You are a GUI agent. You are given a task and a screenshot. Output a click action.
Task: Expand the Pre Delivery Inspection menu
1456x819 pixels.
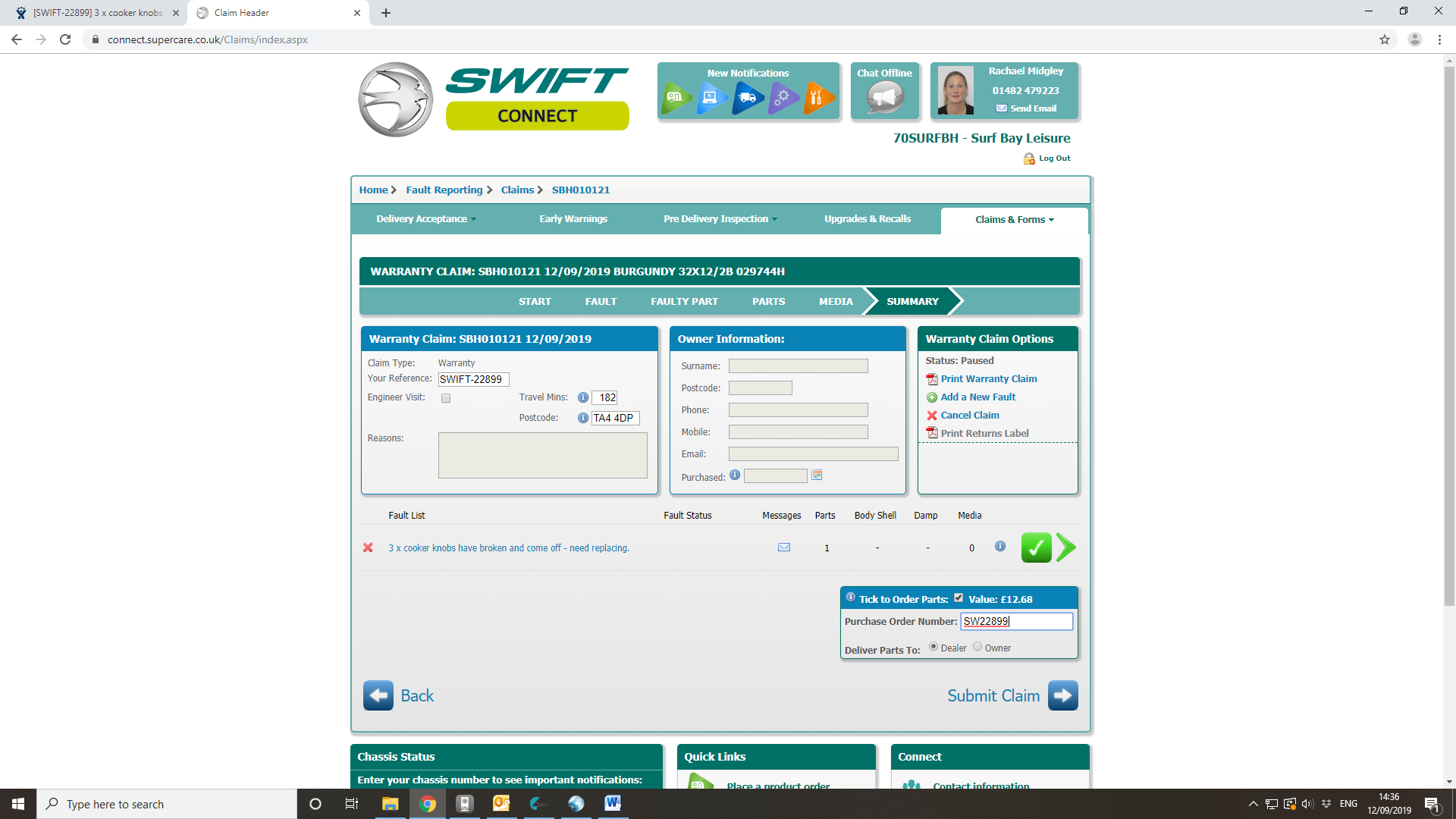pyautogui.click(x=720, y=219)
